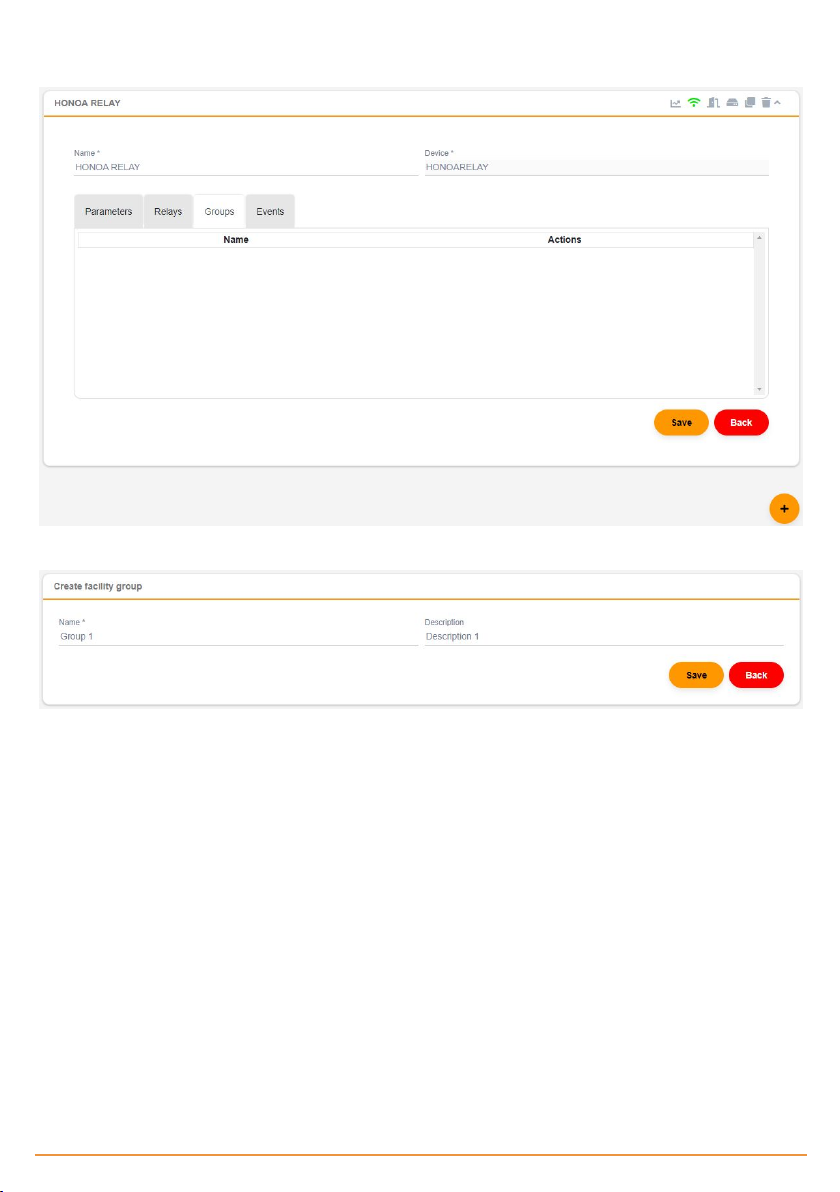The image size is (840, 1192).
Task: Click the green Wi-Fi connection status icon
Action: [694, 103]
